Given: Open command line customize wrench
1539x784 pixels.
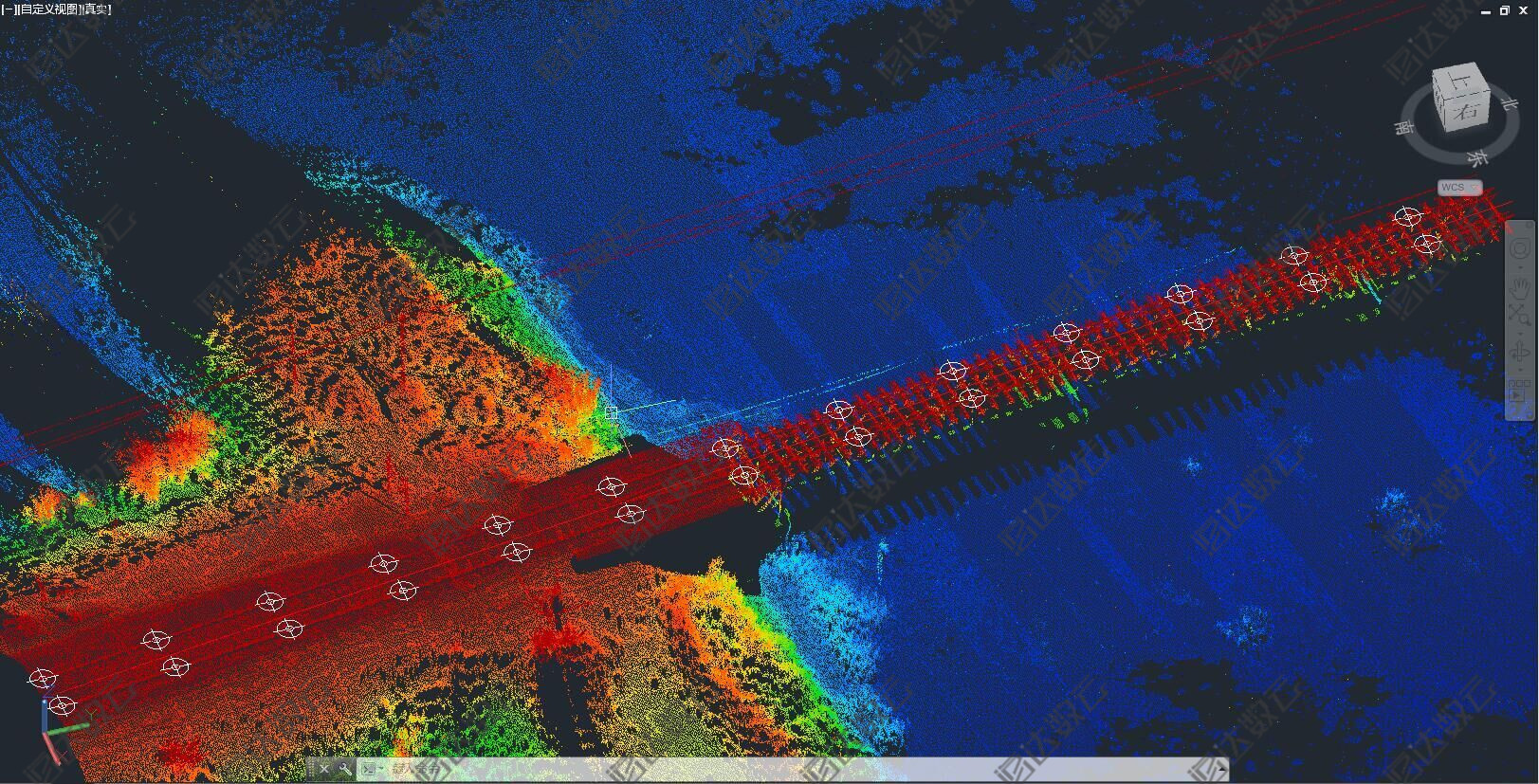Looking at the screenshot, I should pos(344,769).
